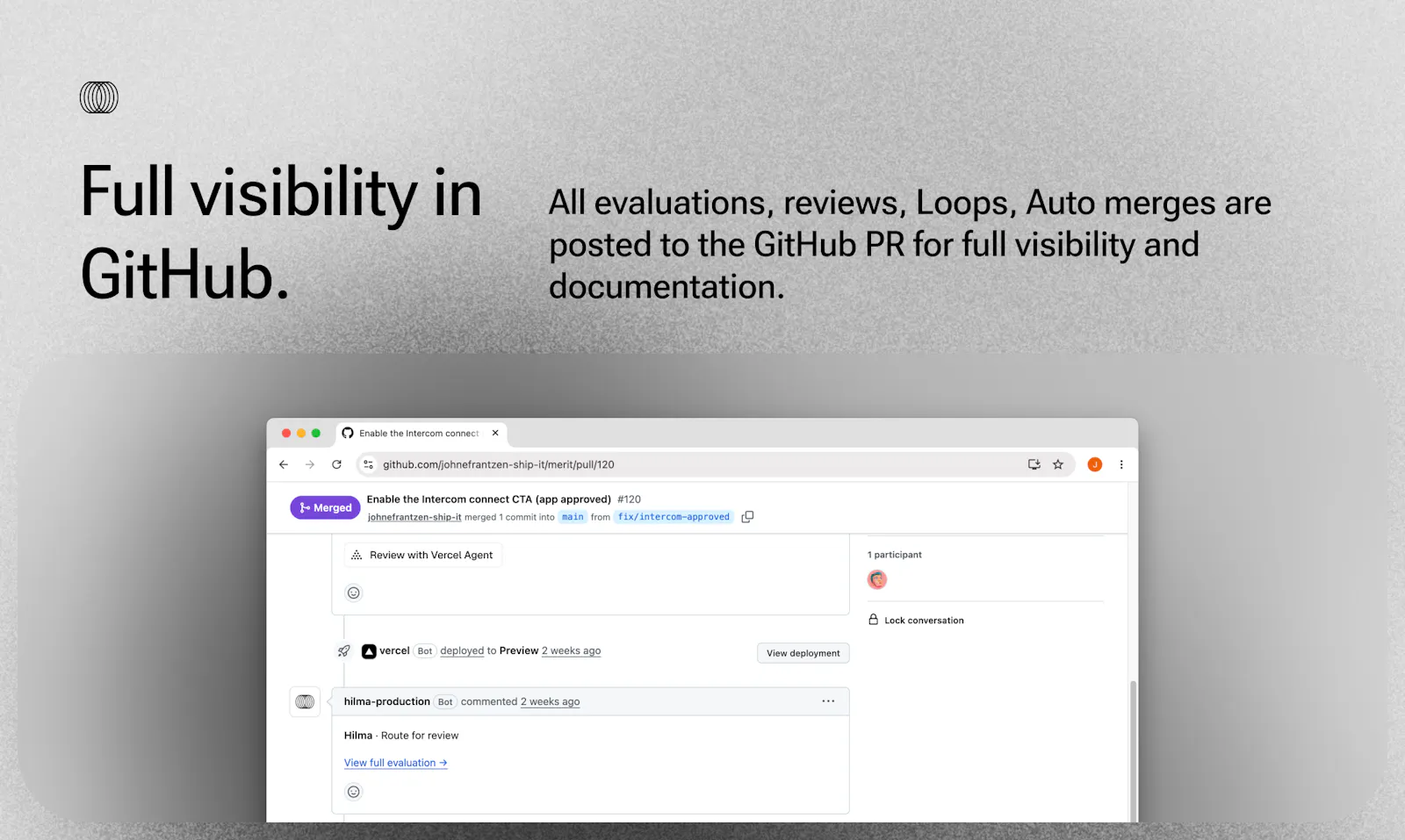1405x840 pixels.
Task: Go back using browser back arrow
Action: tap(284, 464)
